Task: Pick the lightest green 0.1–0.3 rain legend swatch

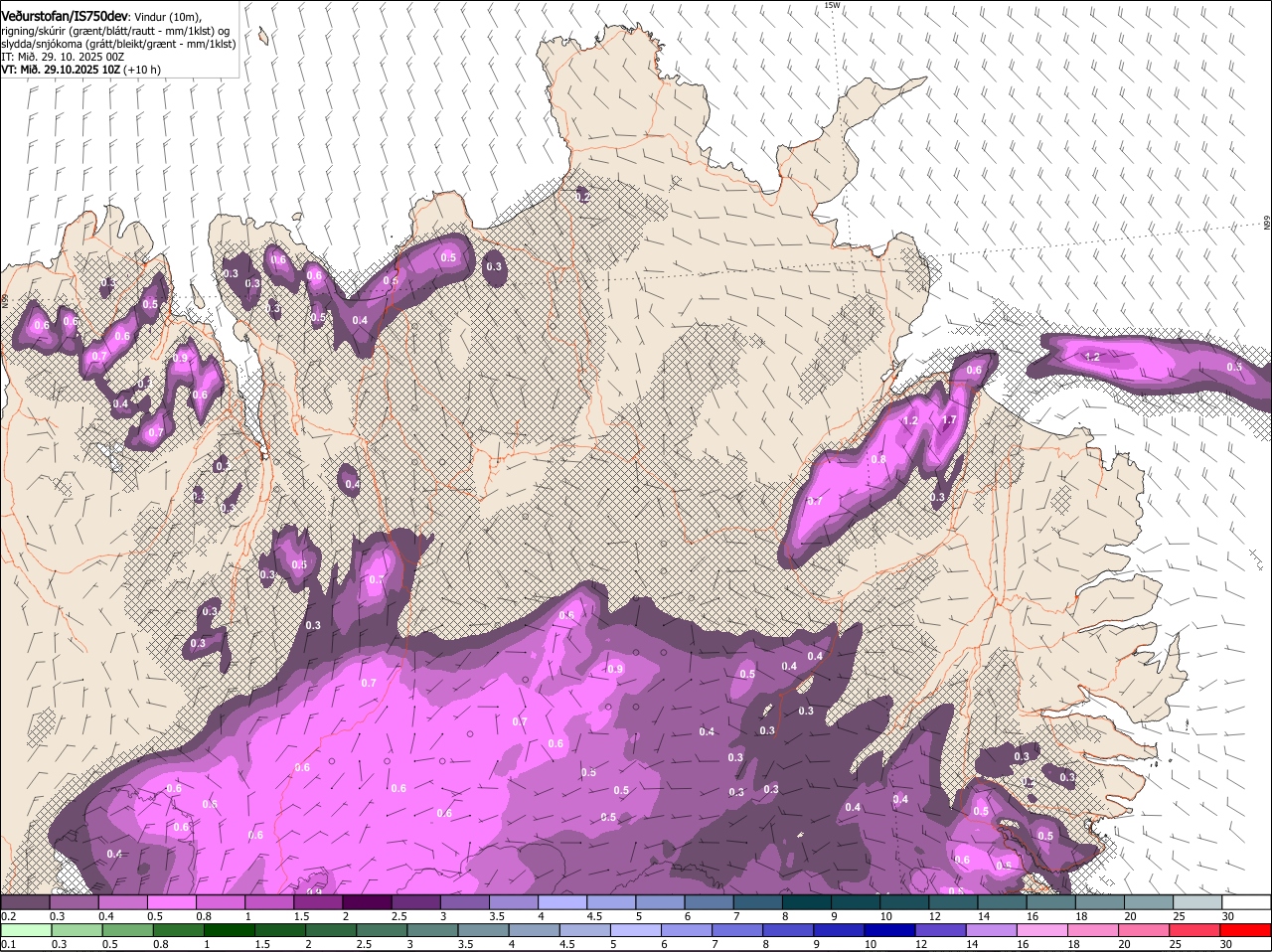Action: coord(25,930)
